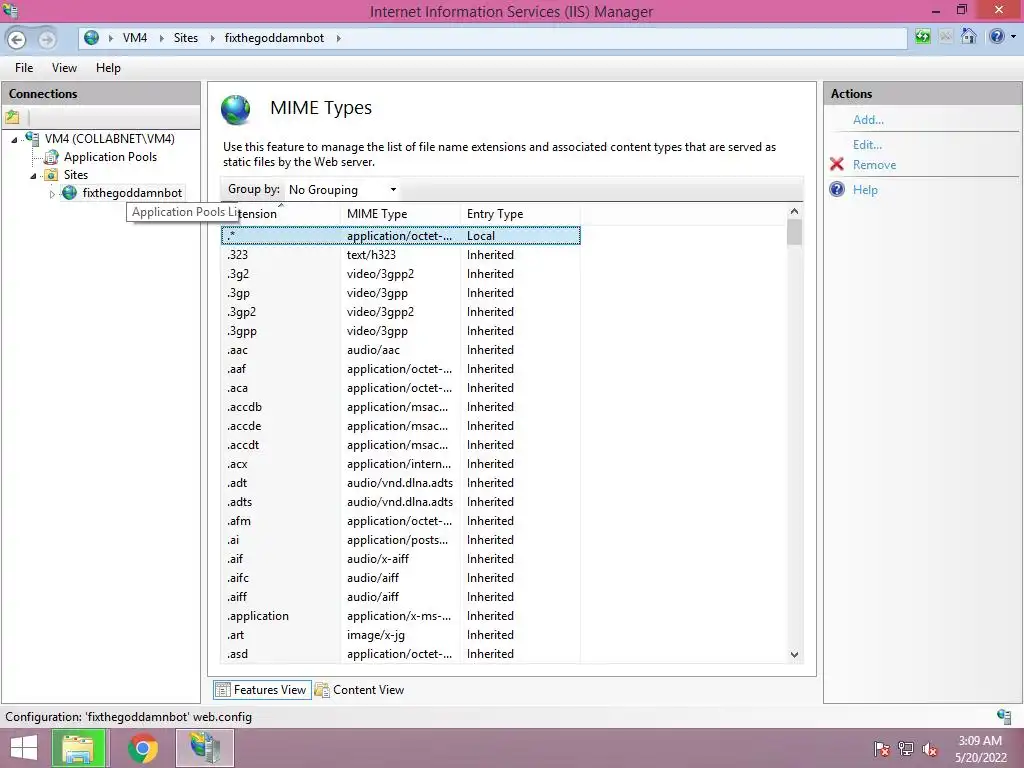Click Help link in Actions pane

pos(865,189)
